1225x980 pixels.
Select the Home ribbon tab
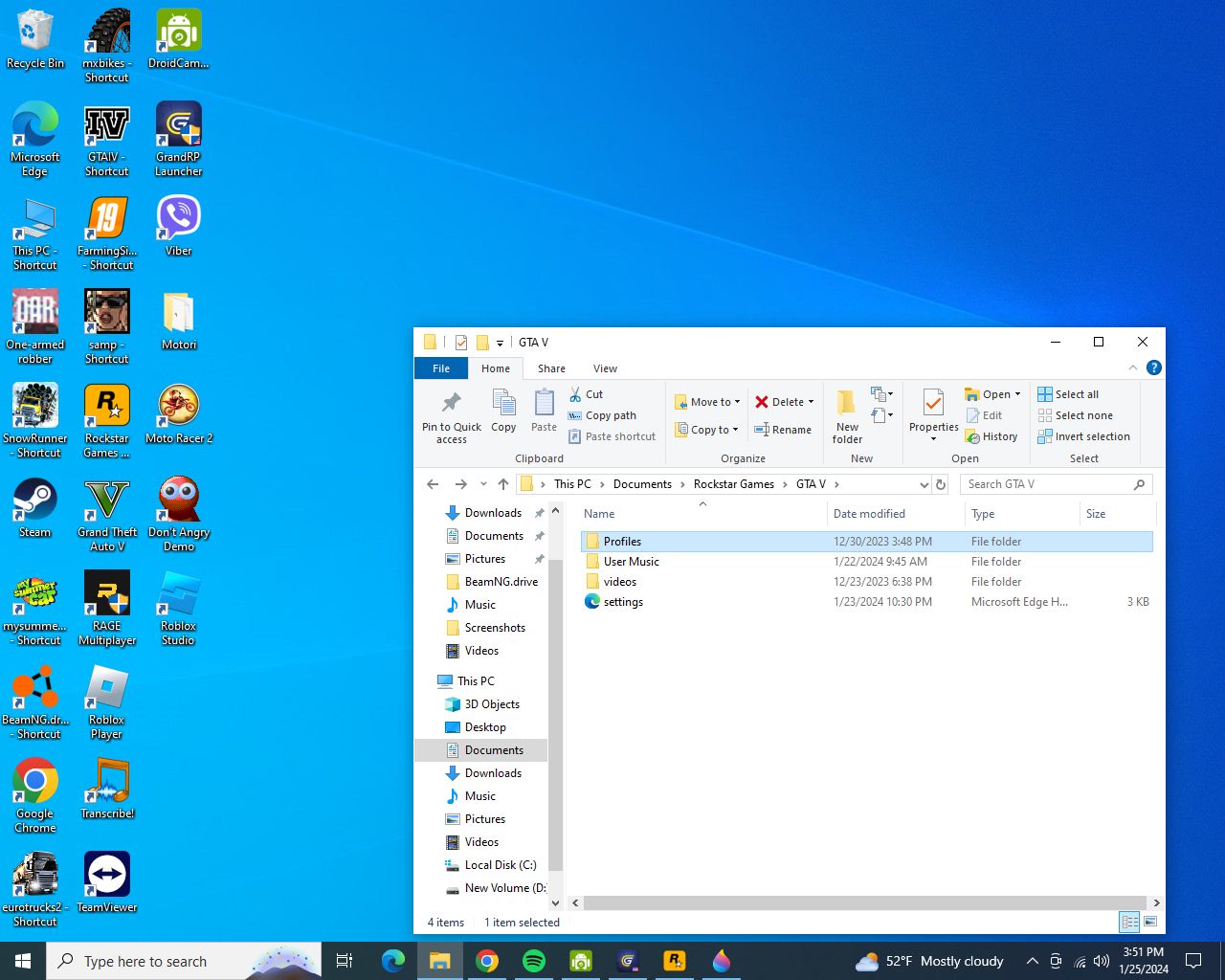(x=496, y=368)
